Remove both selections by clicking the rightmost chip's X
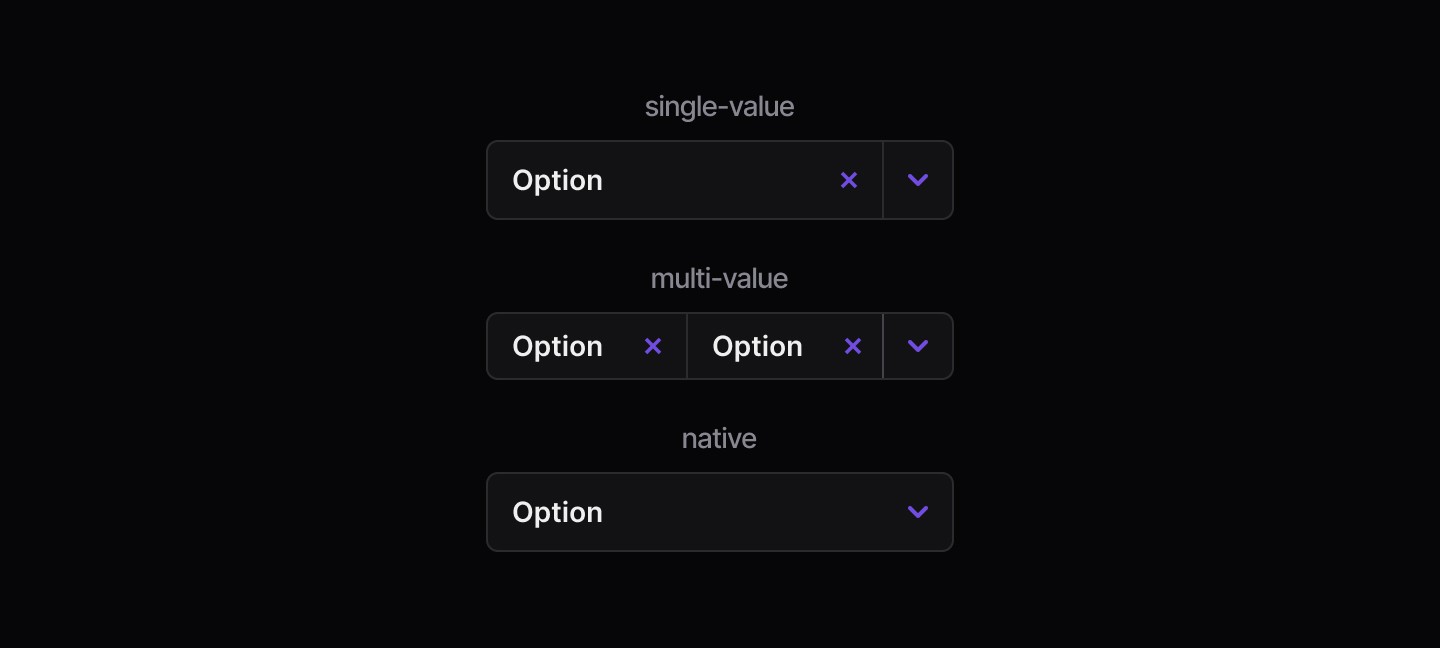1440x648 pixels. 853,346
